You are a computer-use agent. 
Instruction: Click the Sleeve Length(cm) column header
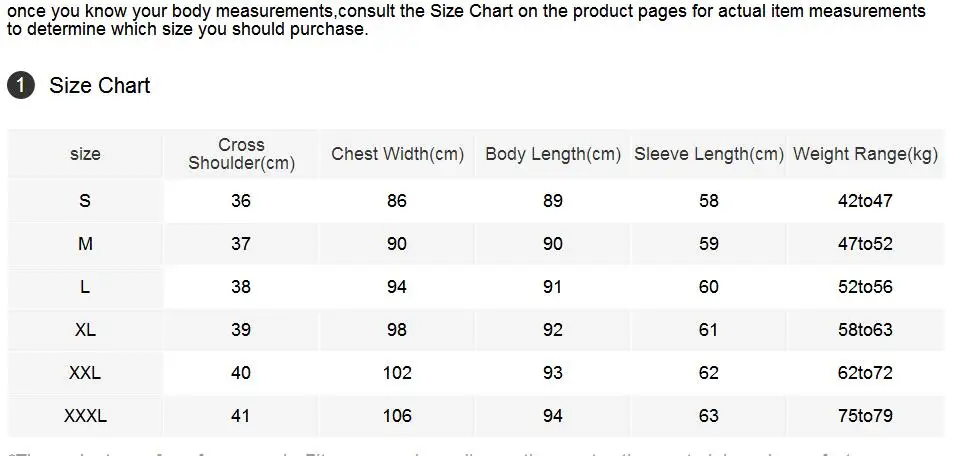[x=709, y=154]
